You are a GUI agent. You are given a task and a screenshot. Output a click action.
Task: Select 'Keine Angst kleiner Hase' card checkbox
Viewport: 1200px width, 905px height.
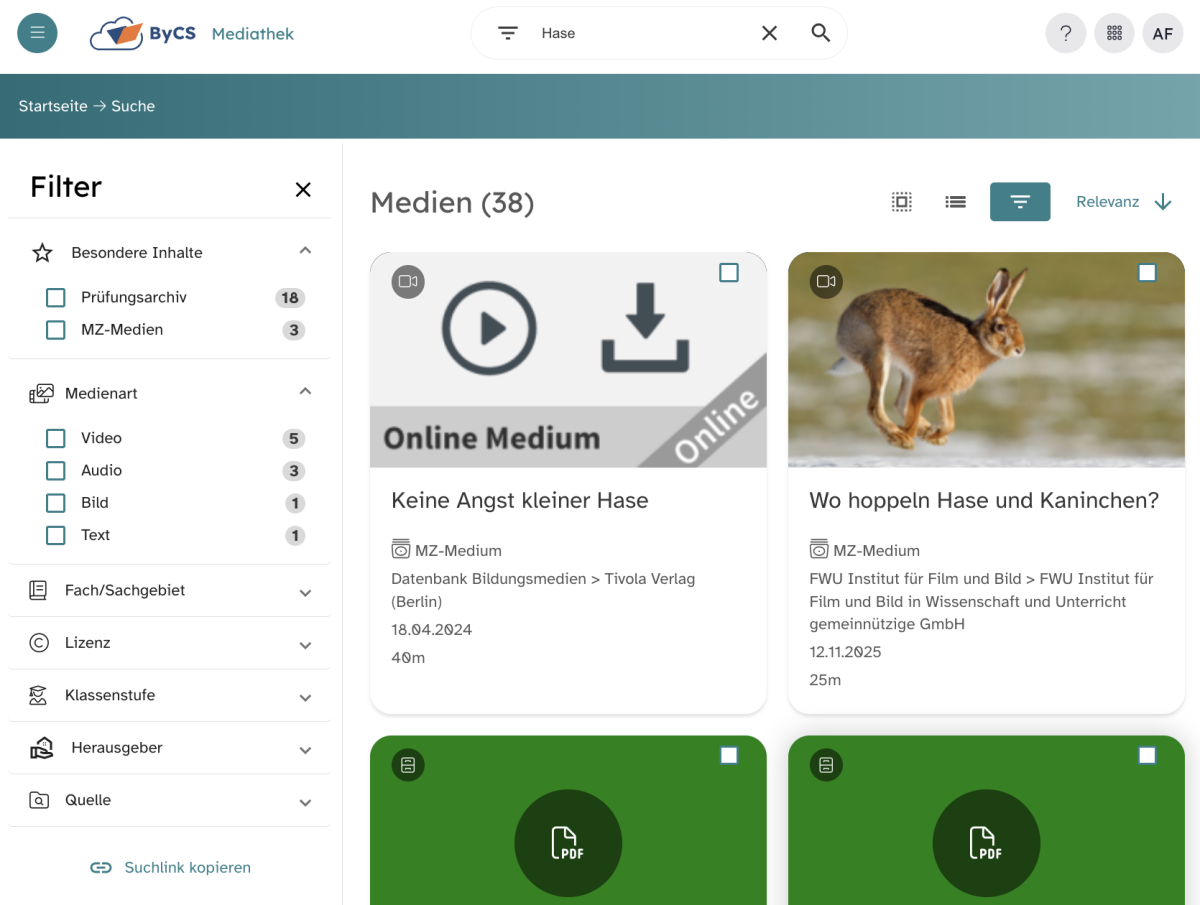coord(729,273)
